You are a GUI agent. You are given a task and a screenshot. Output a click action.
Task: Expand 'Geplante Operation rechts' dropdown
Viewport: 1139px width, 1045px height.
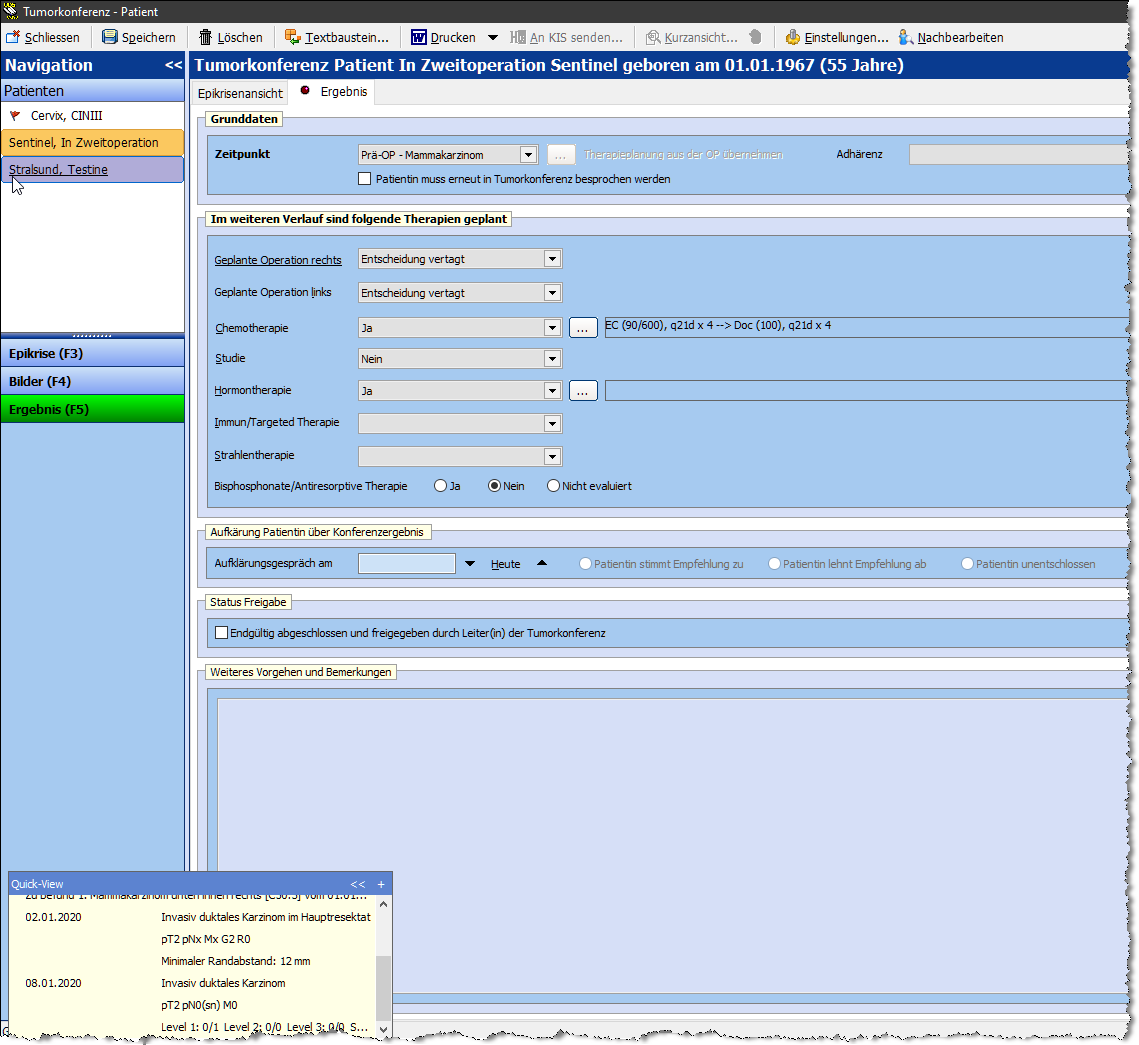[x=553, y=259]
